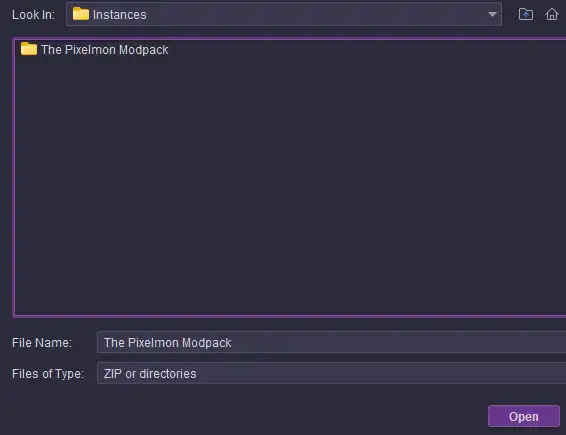The image size is (566, 435).
Task: Expand the Look In dropdown arrow
Action: (492, 14)
